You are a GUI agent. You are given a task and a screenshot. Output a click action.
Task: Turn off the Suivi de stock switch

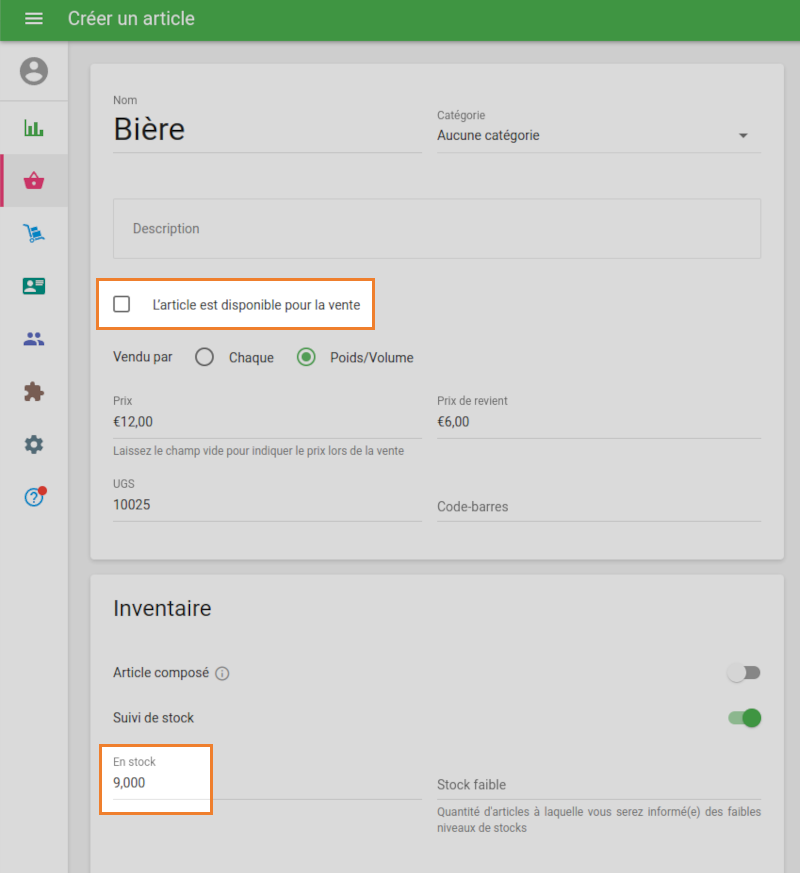point(745,717)
